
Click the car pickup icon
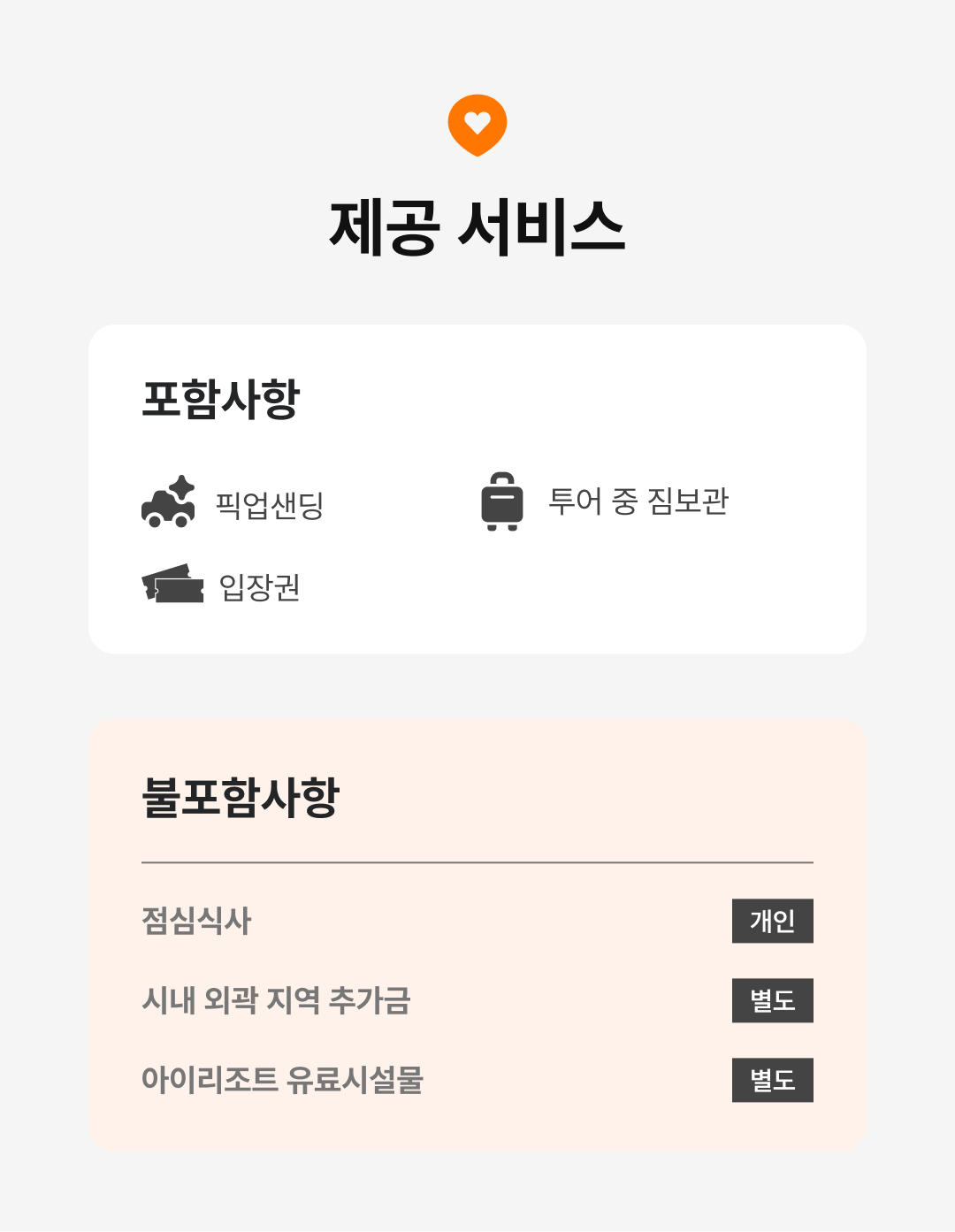[168, 502]
